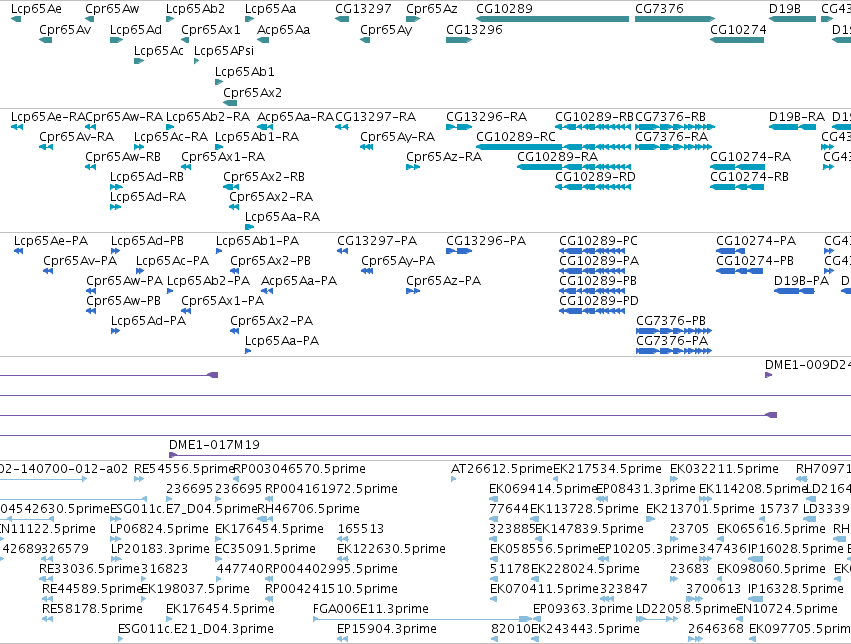Screen dimensions: 851x644
Task: Open the RP003046570.5prime EST label
Action: click(299, 469)
